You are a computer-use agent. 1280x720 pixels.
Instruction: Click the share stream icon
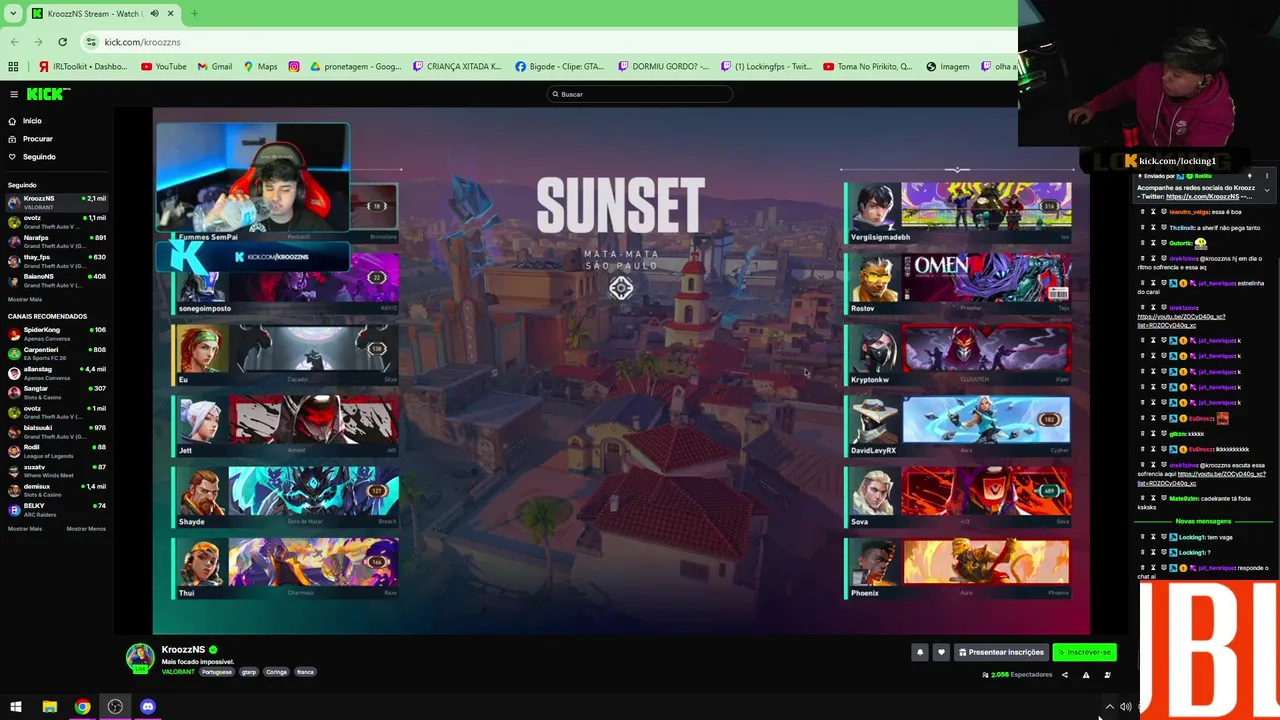1065,675
